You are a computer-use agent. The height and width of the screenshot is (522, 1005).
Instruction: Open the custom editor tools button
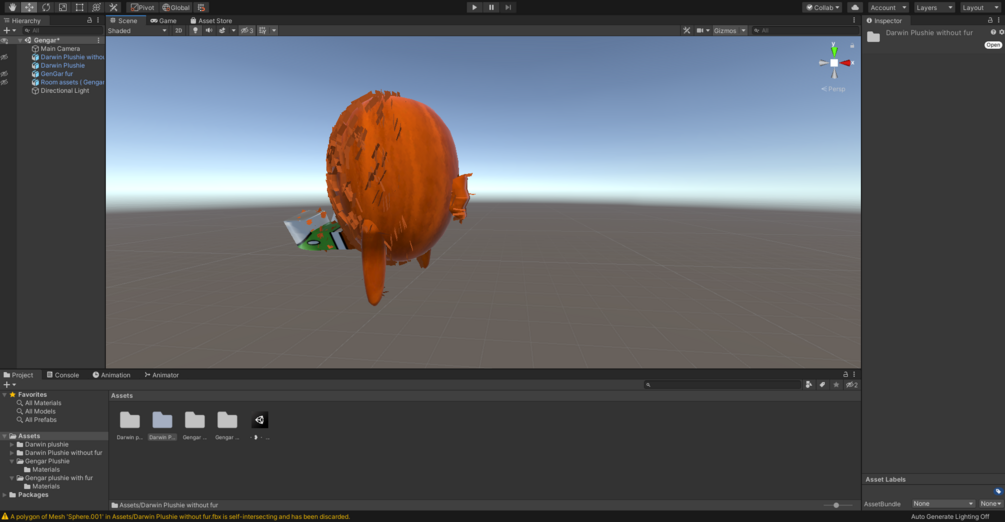pos(113,7)
